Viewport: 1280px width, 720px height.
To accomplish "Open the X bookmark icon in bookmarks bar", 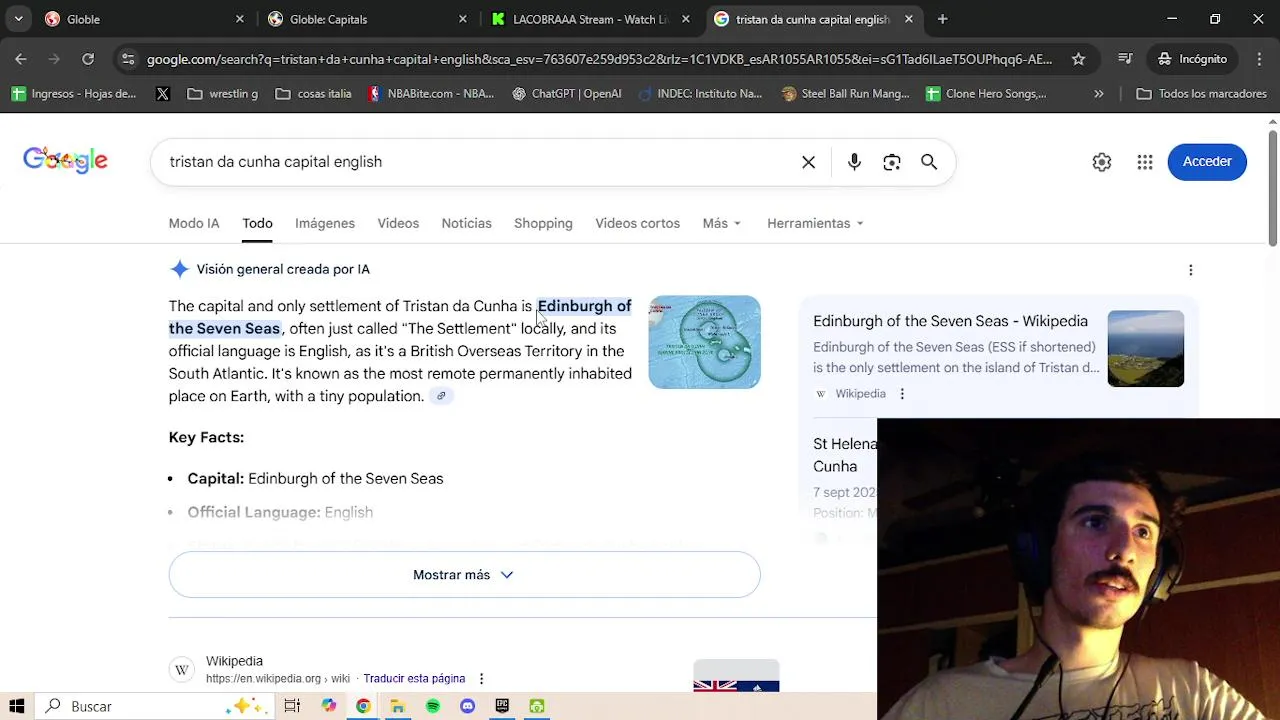I will (163, 94).
